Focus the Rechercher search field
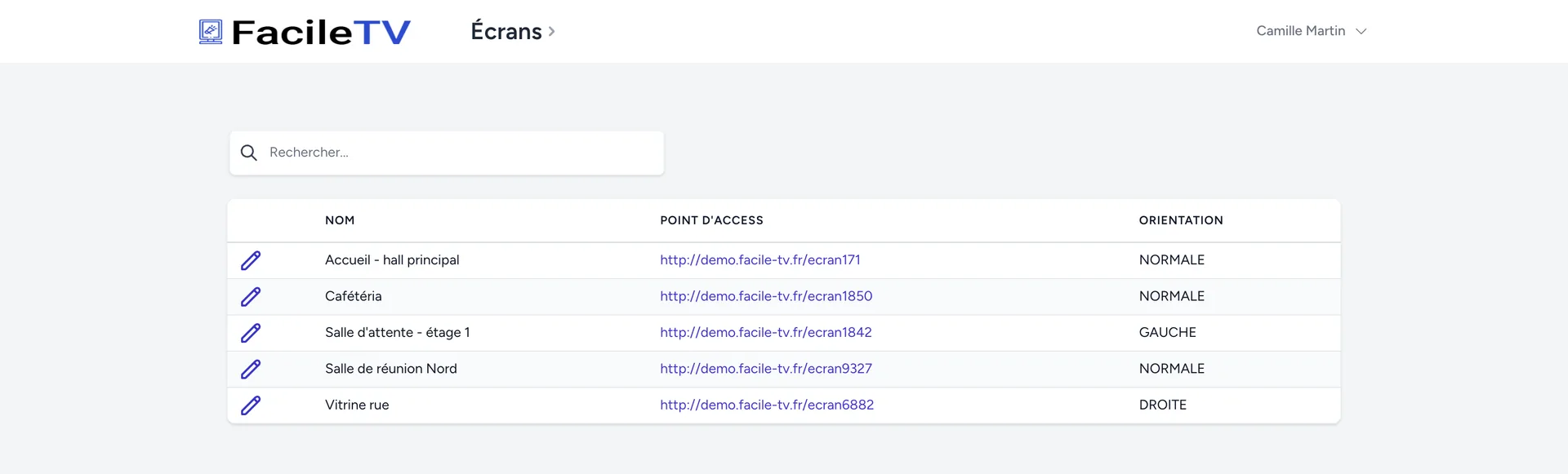The width and height of the screenshot is (1568, 474). (x=447, y=153)
